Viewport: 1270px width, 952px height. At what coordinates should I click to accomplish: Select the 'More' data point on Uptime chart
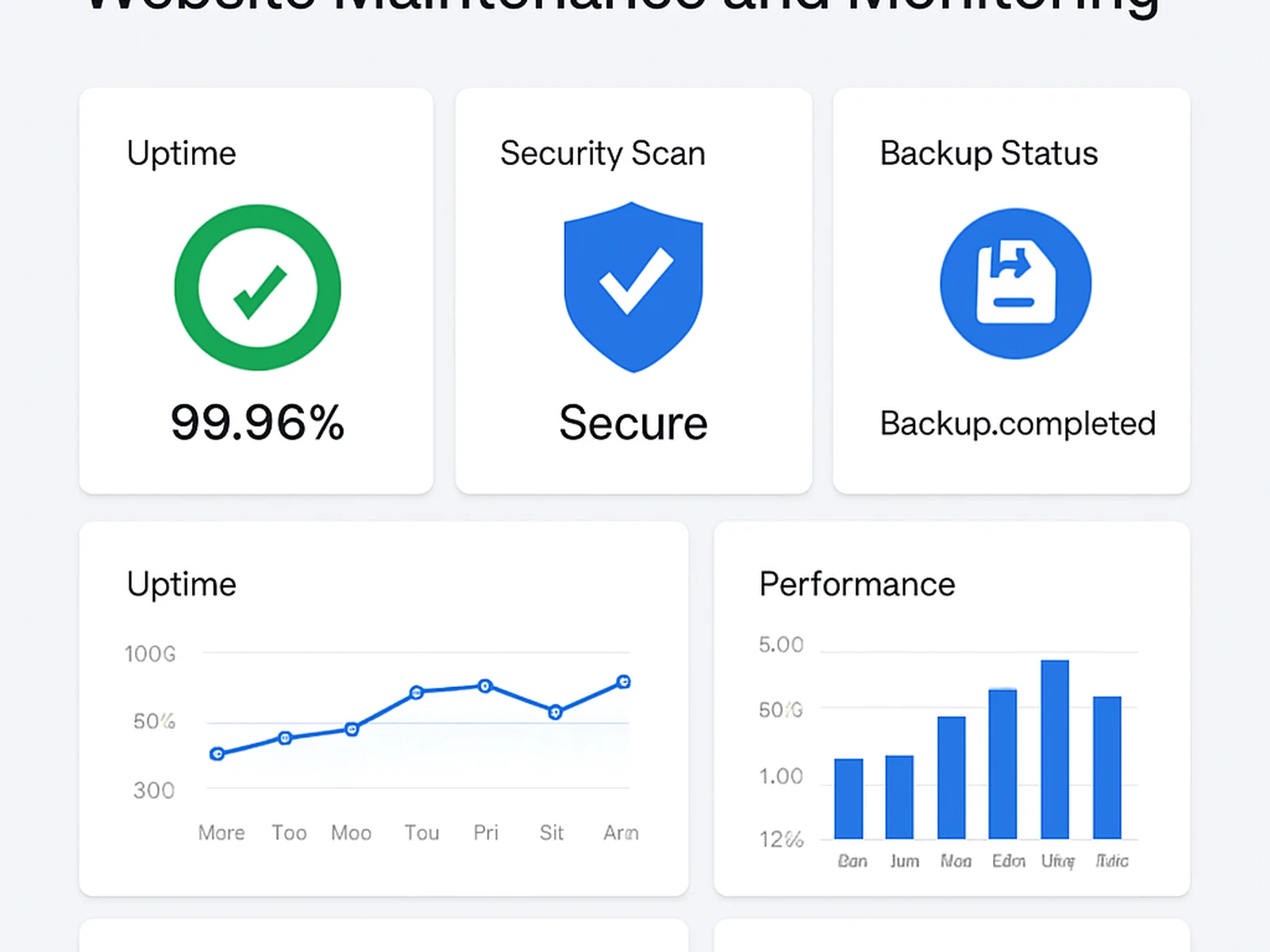pyautogui.click(x=217, y=754)
